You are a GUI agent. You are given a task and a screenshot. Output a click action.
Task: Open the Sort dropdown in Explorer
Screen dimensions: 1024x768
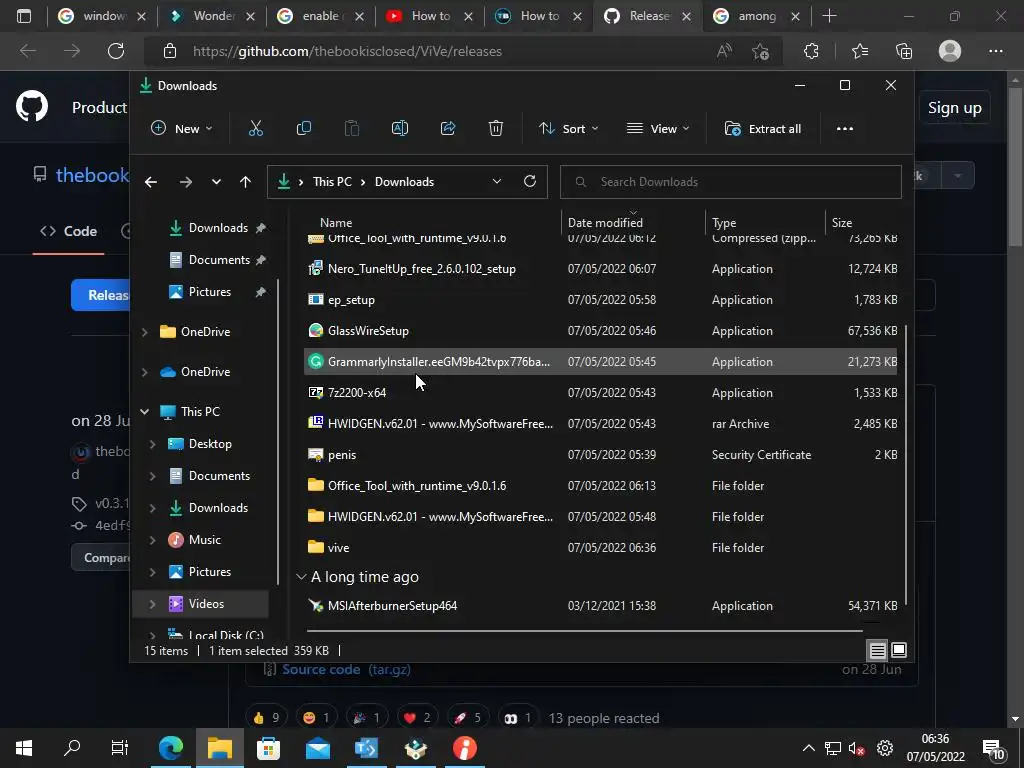coord(568,129)
